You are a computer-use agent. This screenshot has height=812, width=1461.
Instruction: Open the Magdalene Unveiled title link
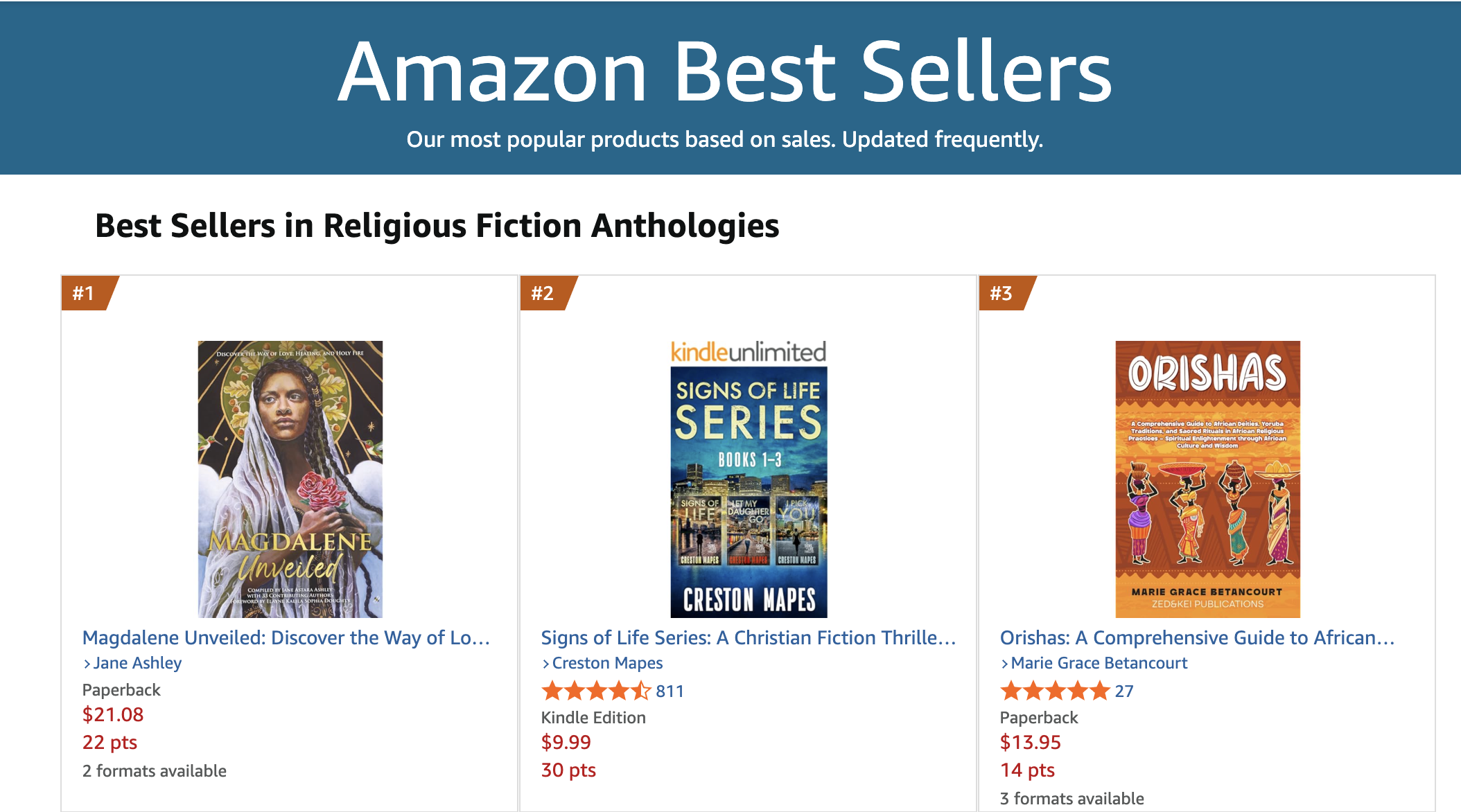[x=286, y=637]
